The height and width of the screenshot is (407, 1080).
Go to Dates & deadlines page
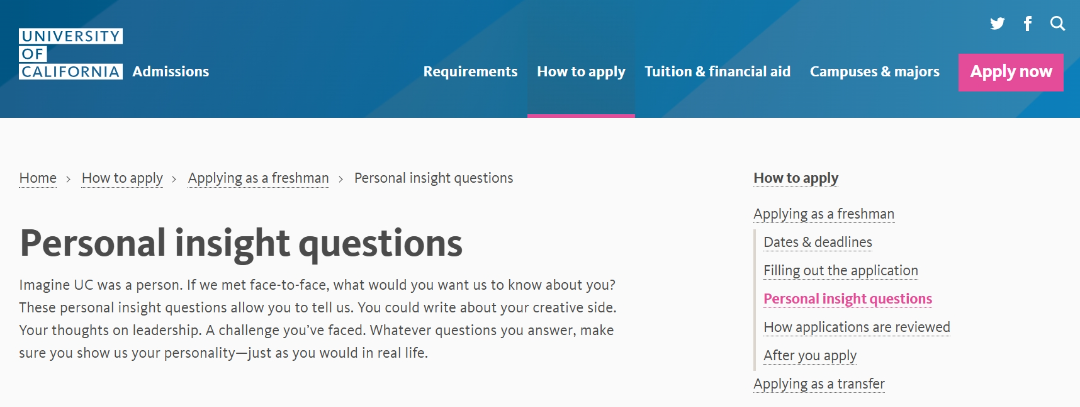pos(817,242)
